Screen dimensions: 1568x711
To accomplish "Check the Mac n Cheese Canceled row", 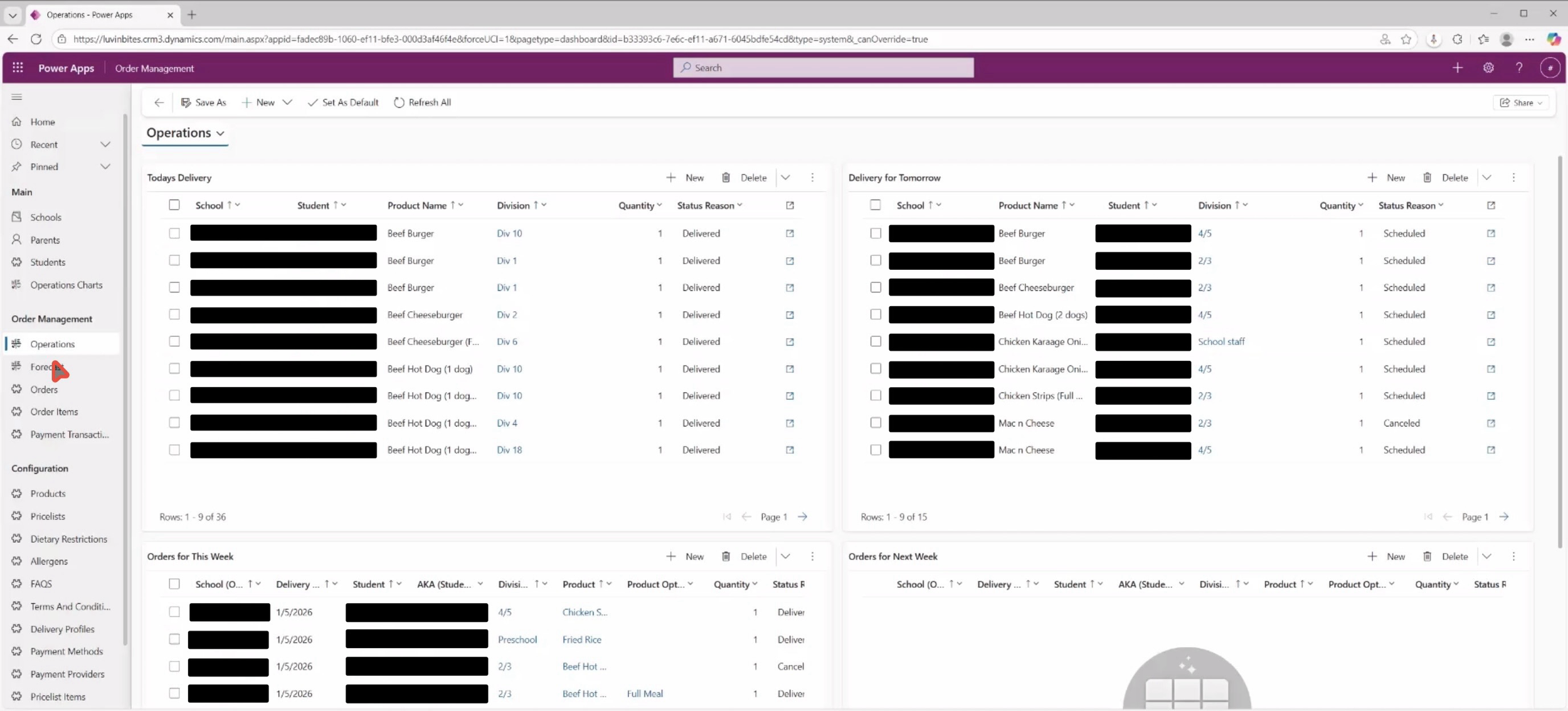I will pyautogui.click(x=875, y=423).
